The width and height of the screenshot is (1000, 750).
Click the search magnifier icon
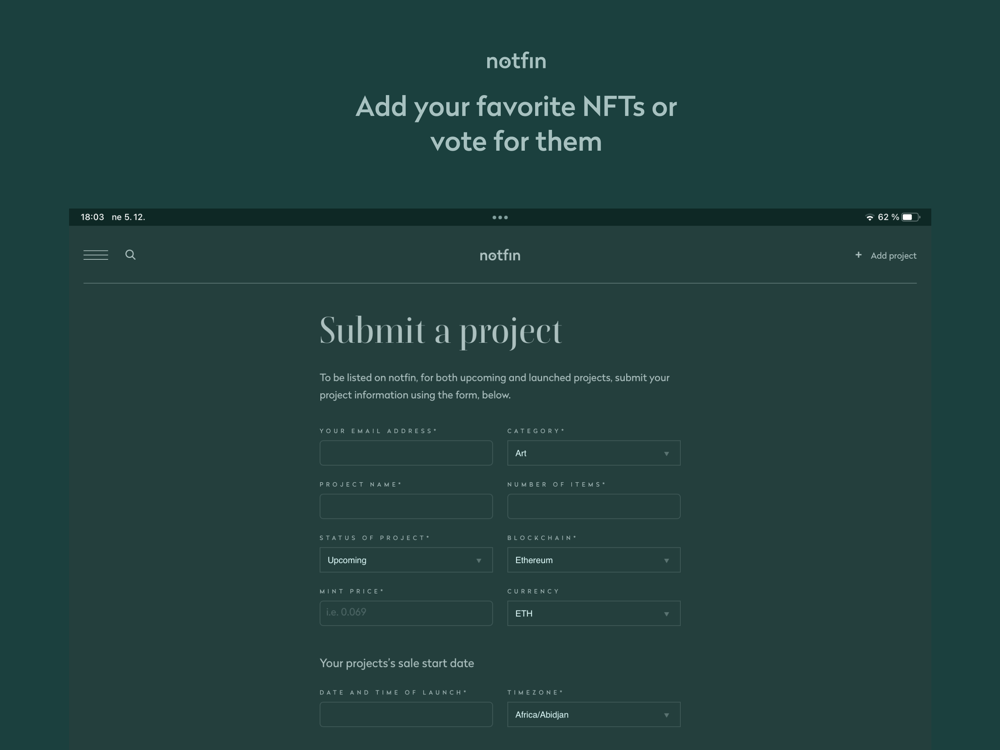130,255
